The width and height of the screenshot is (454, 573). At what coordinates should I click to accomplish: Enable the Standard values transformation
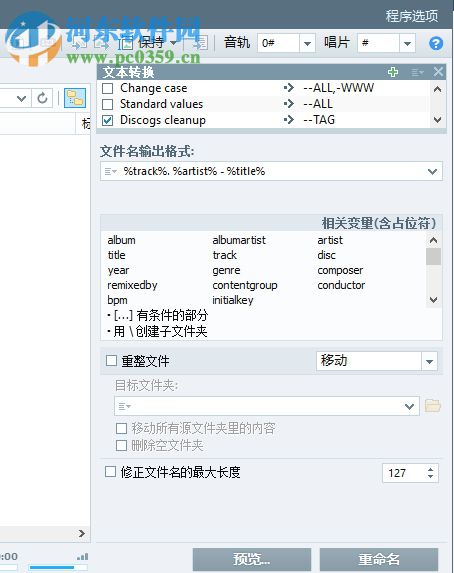pyautogui.click(x=107, y=104)
